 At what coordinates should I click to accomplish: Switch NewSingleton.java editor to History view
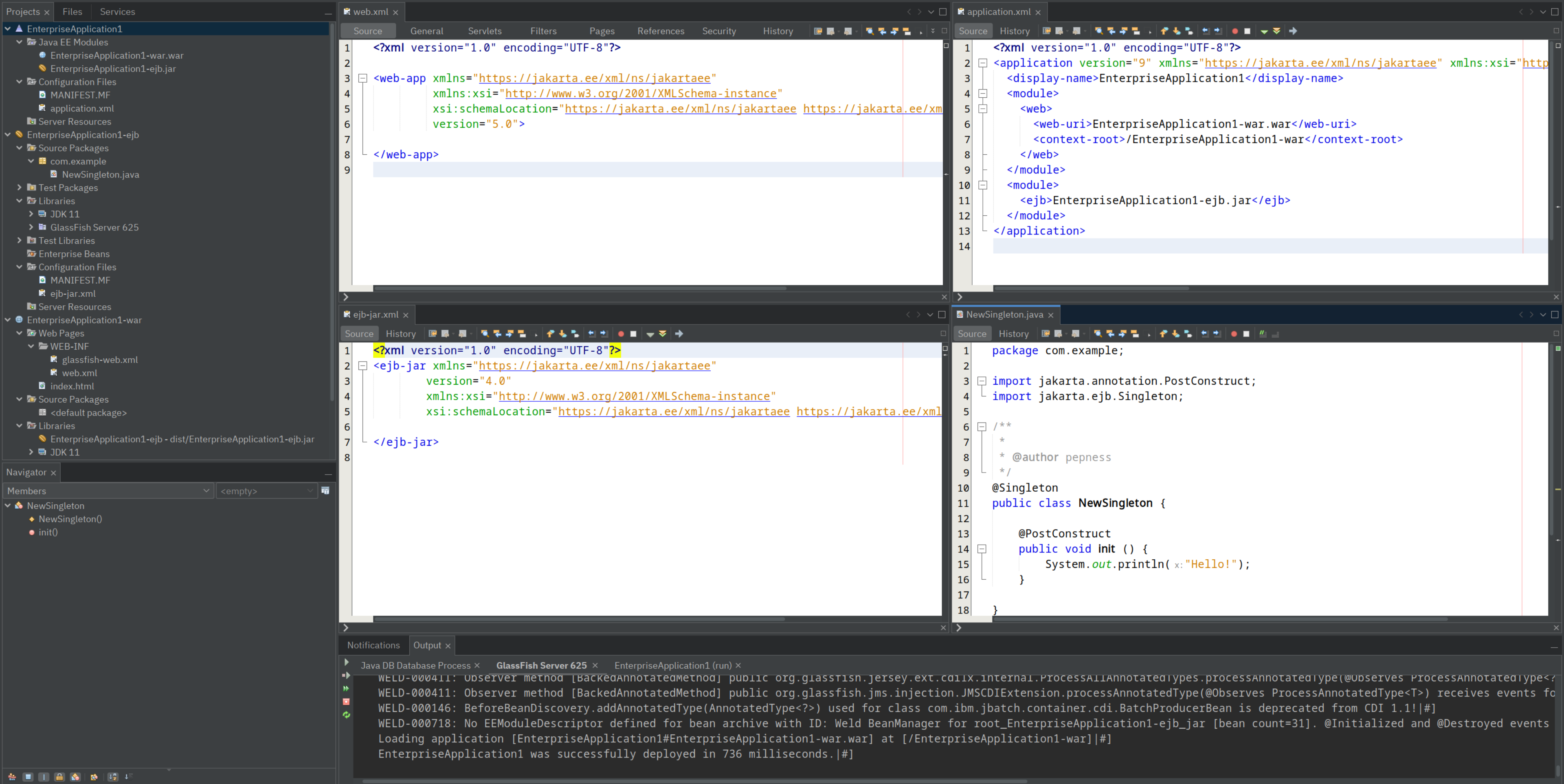point(1014,333)
